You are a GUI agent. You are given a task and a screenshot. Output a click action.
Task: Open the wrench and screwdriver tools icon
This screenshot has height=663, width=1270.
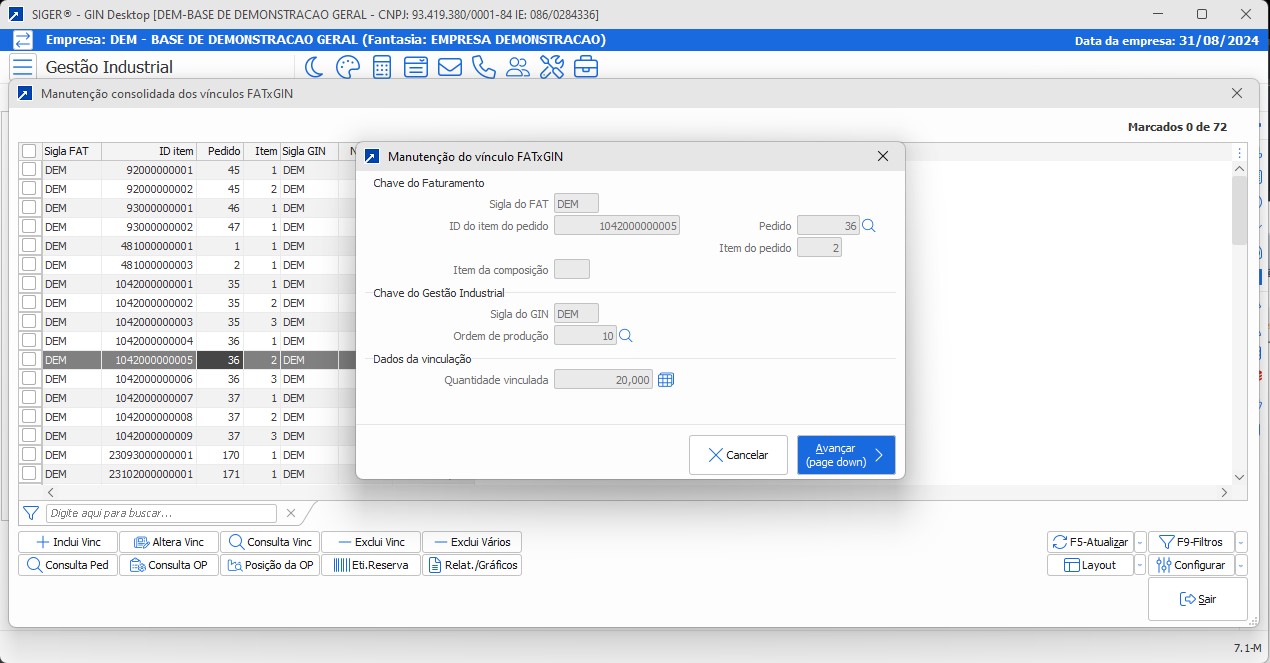click(x=552, y=67)
